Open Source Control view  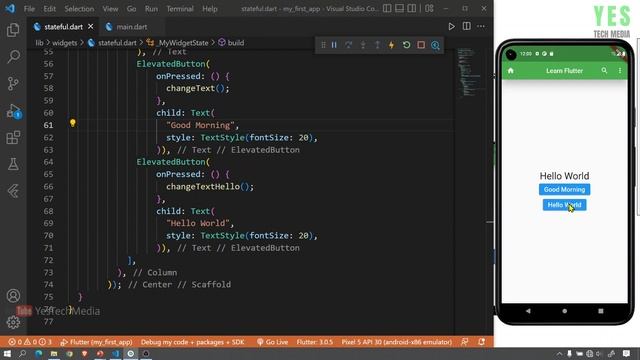point(13,83)
